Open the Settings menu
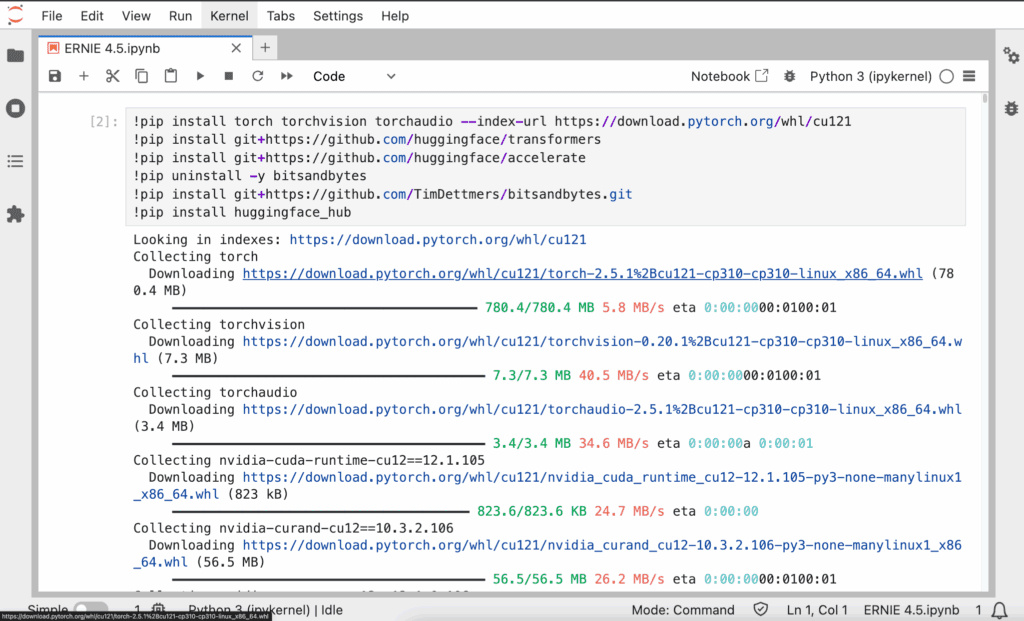Viewport: 1024px width, 621px height. tap(338, 16)
